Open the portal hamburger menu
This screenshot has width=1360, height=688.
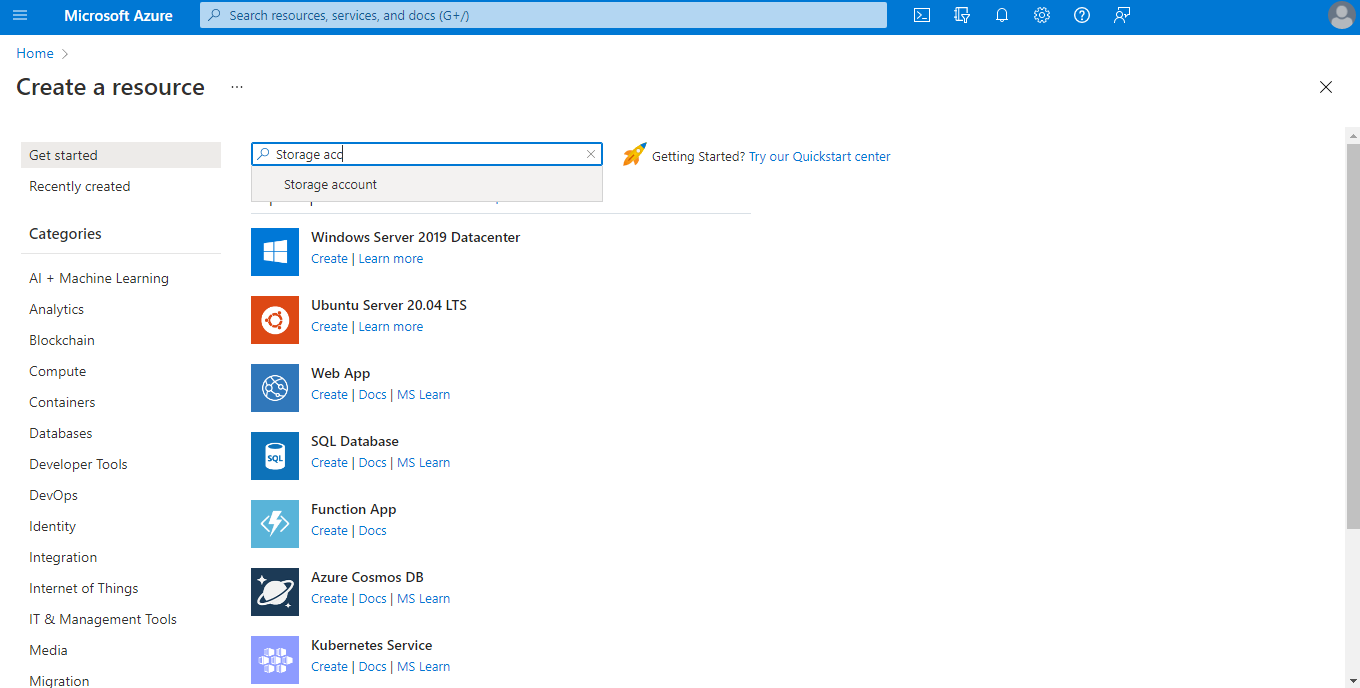(x=20, y=15)
